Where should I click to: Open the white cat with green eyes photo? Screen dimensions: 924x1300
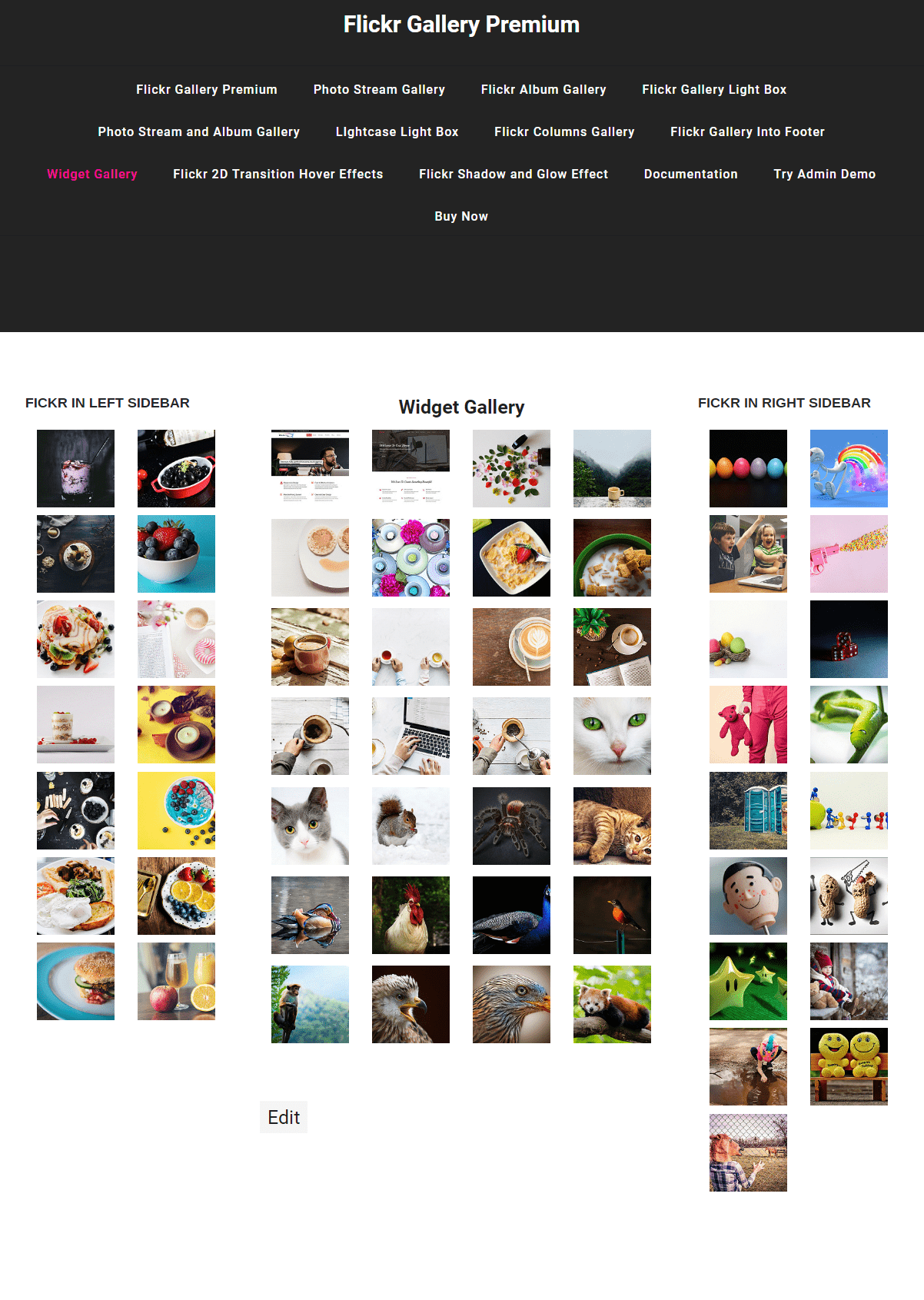pos(612,736)
